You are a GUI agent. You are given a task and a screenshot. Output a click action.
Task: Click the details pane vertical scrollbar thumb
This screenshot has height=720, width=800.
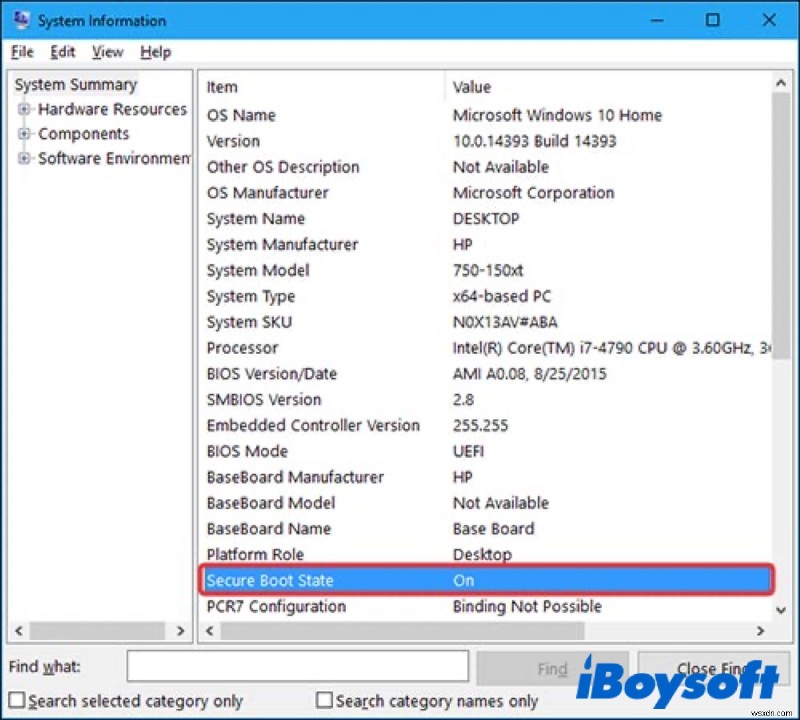click(781, 227)
